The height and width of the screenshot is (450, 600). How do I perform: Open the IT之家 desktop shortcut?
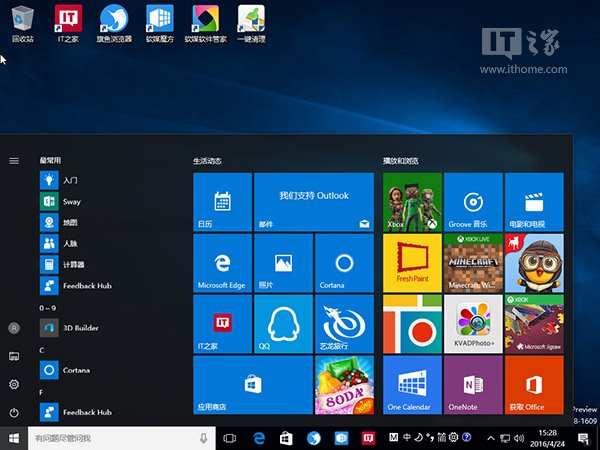click(x=68, y=23)
